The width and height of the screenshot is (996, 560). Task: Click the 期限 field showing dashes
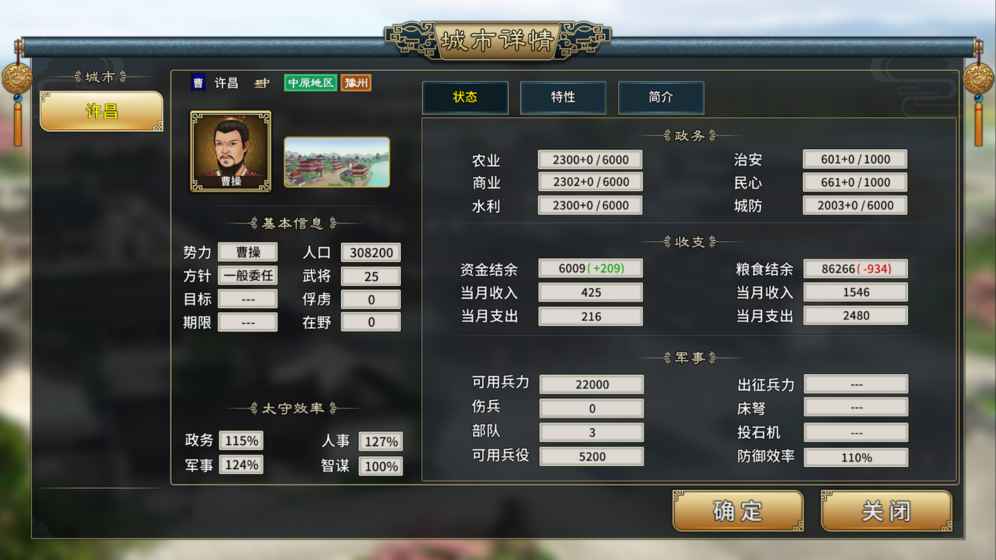tap(248, 323)
